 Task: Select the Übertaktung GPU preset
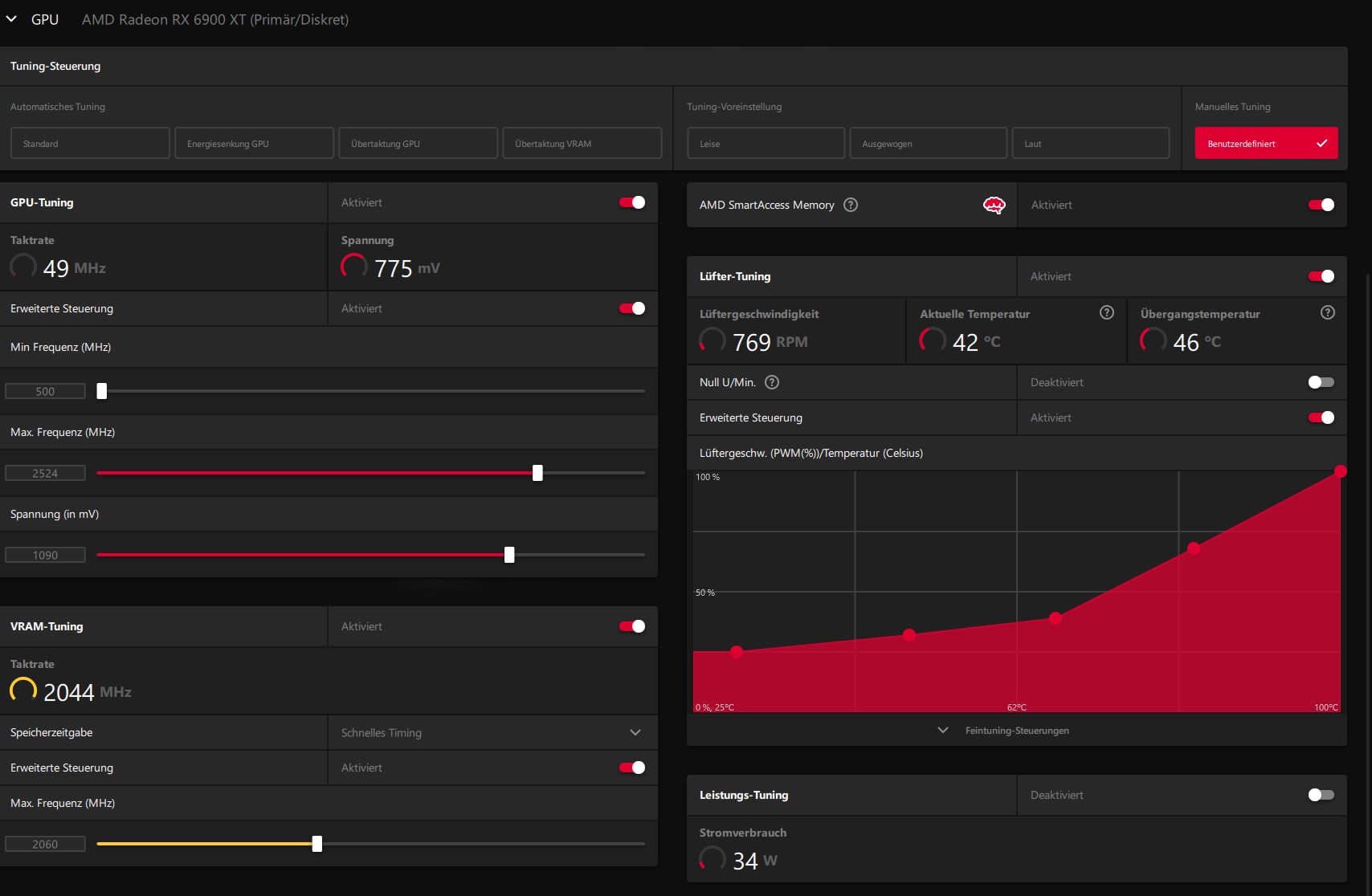pyautogui.click(x=418, y=143)
